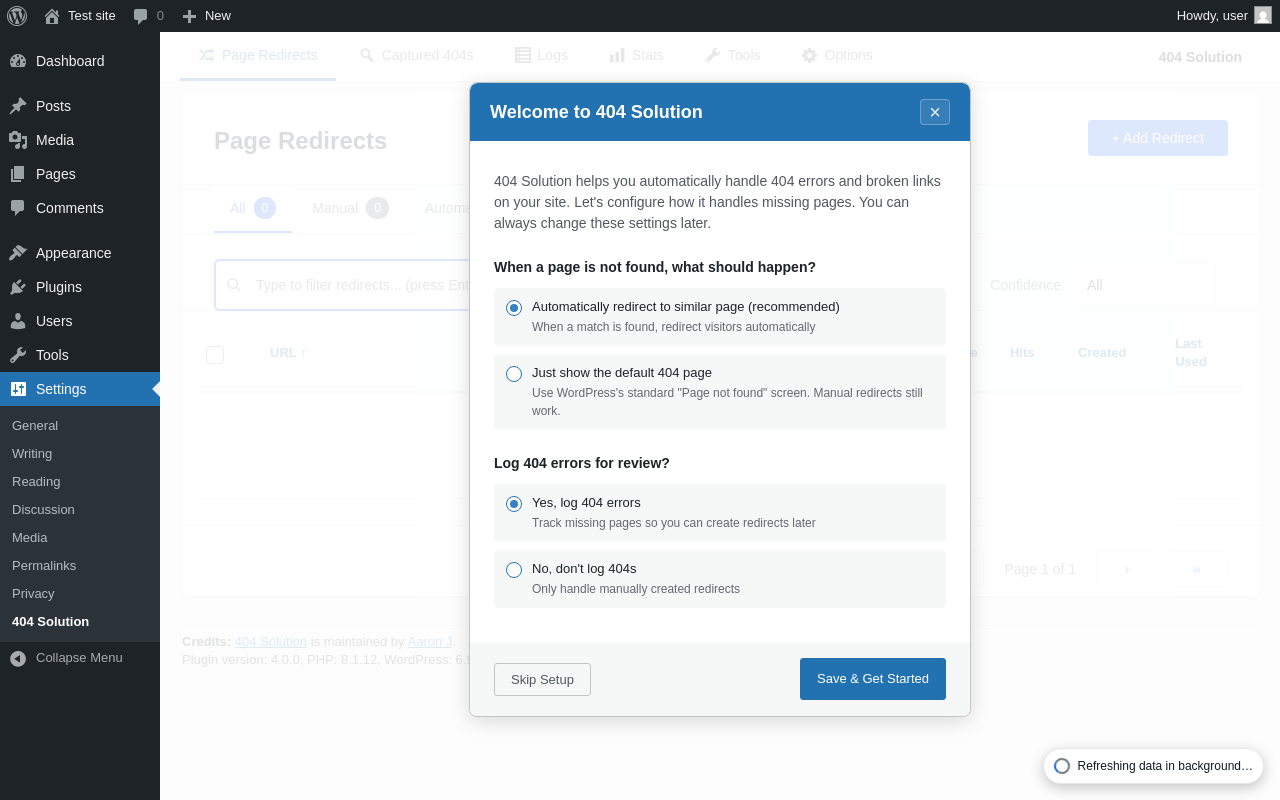The height and width of the screenshot is (800, 1280).
Task: Open the Permalinks settings submenu item
Action: pyautogui.click(x=44, y=566)
